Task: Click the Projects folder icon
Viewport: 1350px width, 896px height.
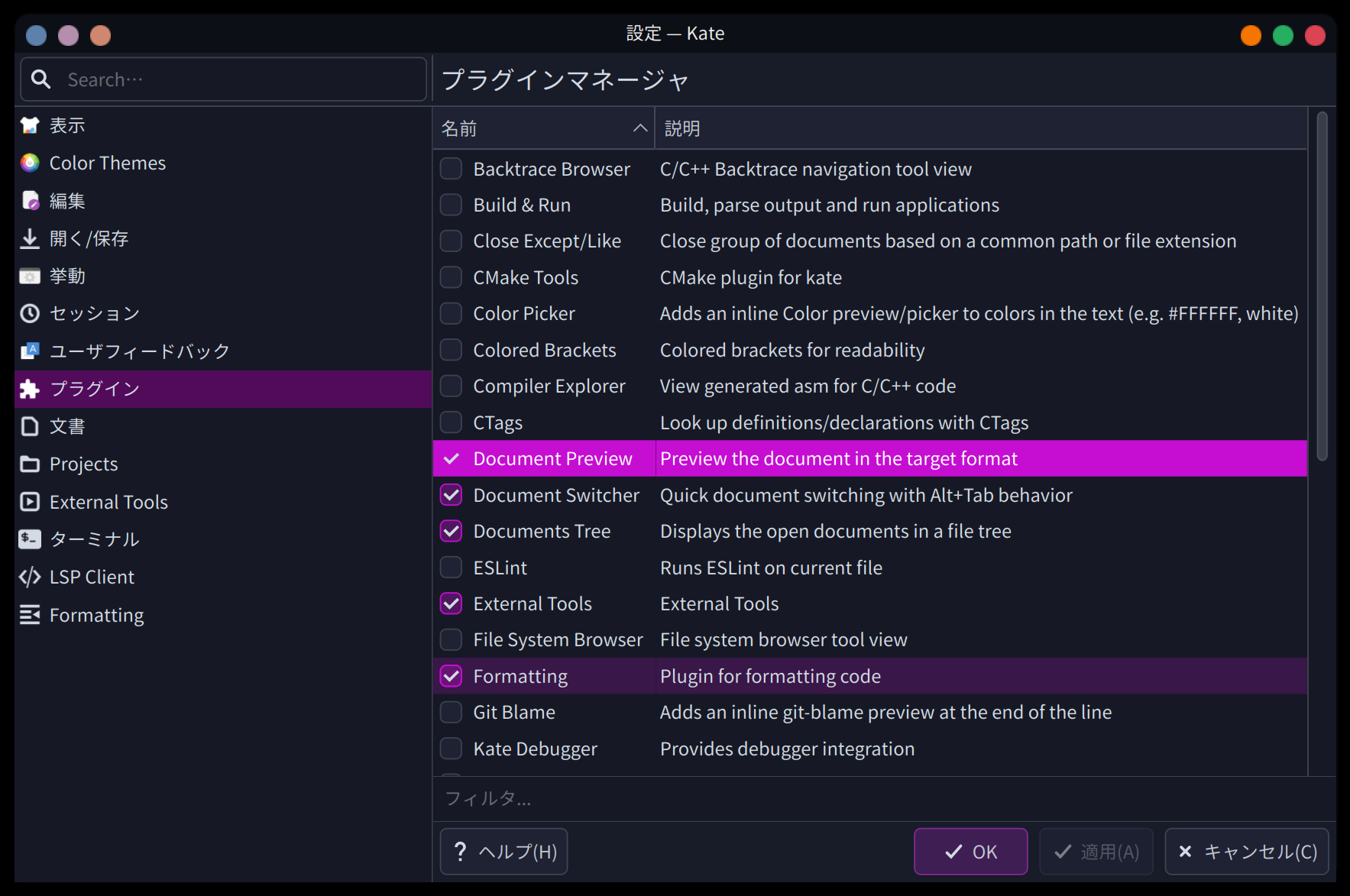Action: click(x=30, y=464)
